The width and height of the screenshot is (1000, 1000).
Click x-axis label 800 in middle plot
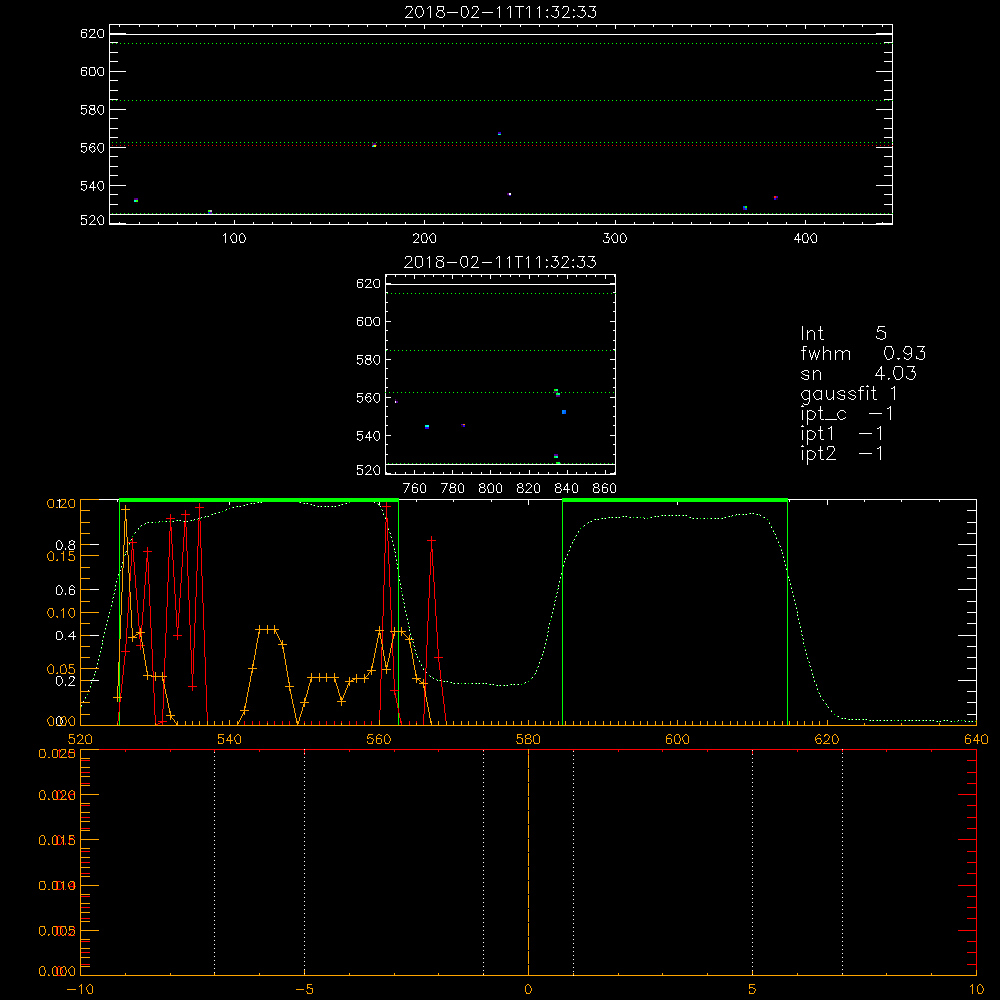tap(490, 489)
